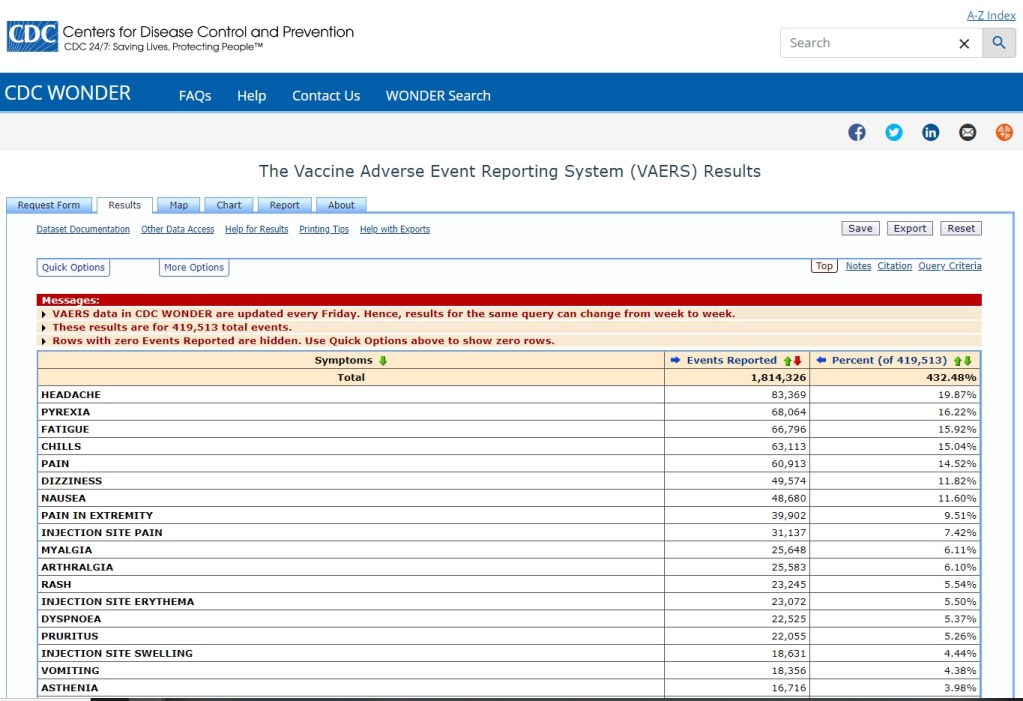Click the CDC WONDER title link
Screen dimensions: 1023x701
pos(67,93)
